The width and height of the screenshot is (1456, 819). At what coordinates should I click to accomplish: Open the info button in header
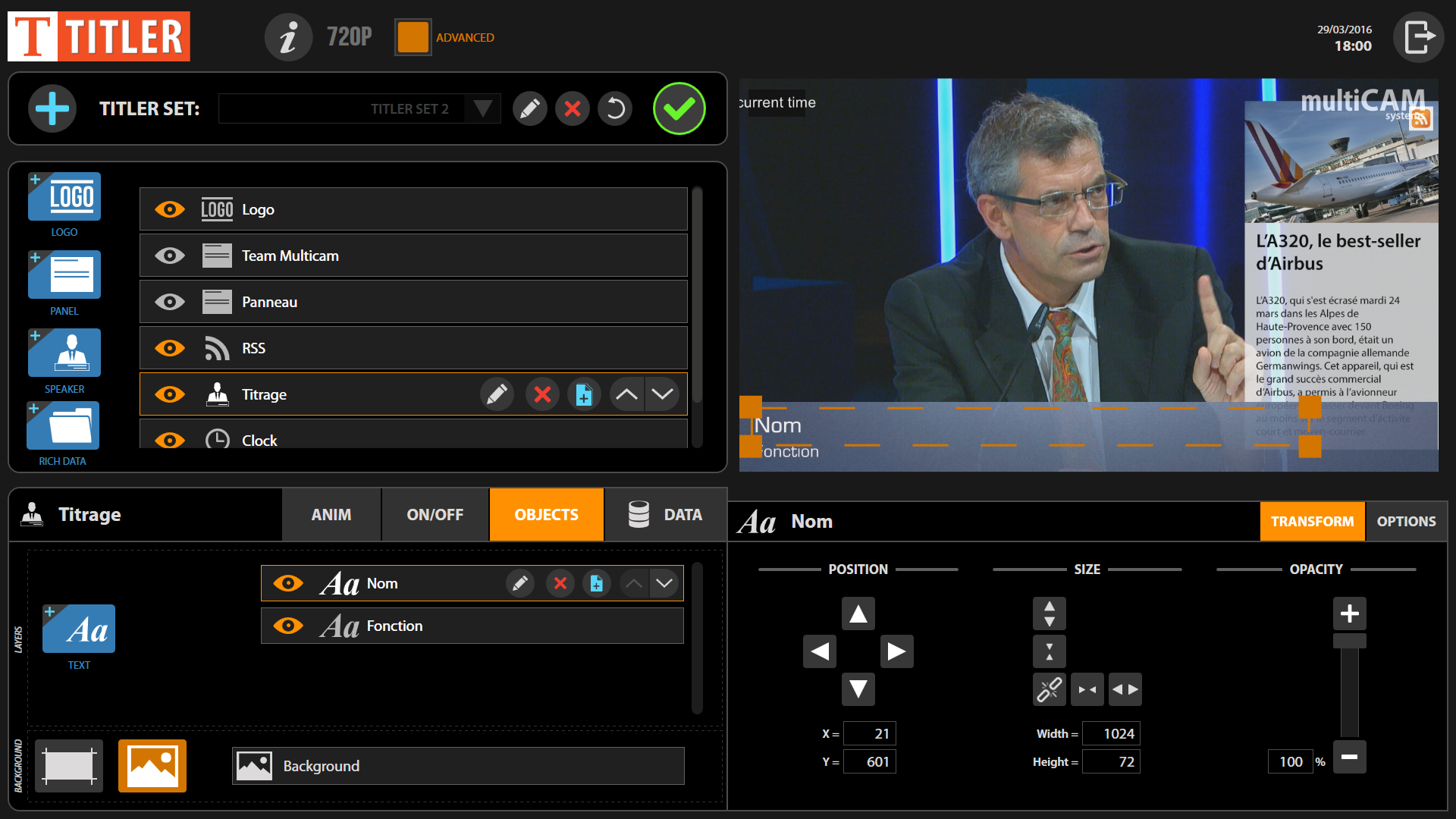288,37
